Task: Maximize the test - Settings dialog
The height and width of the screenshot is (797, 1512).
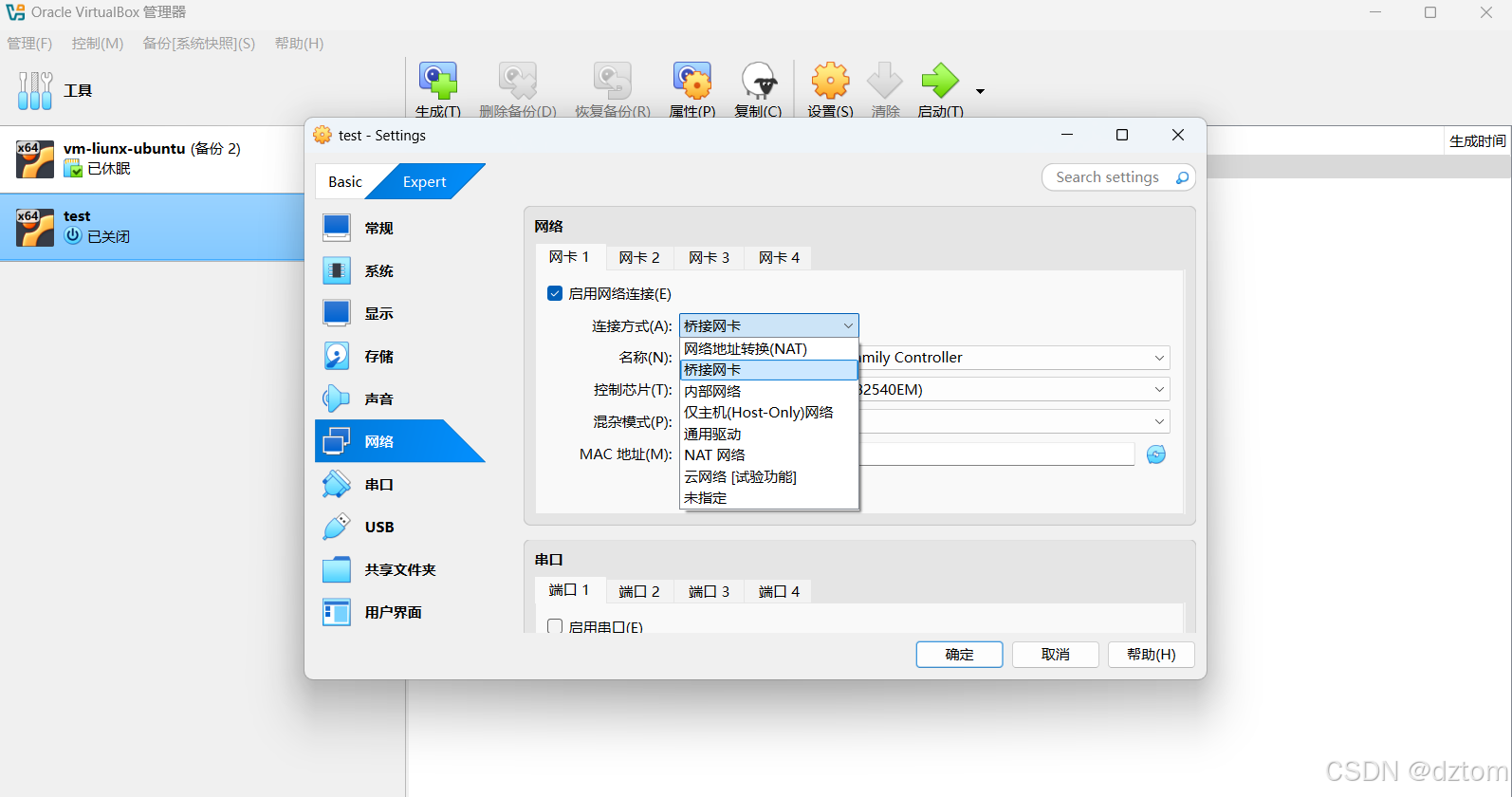Action: [1122, 135]
